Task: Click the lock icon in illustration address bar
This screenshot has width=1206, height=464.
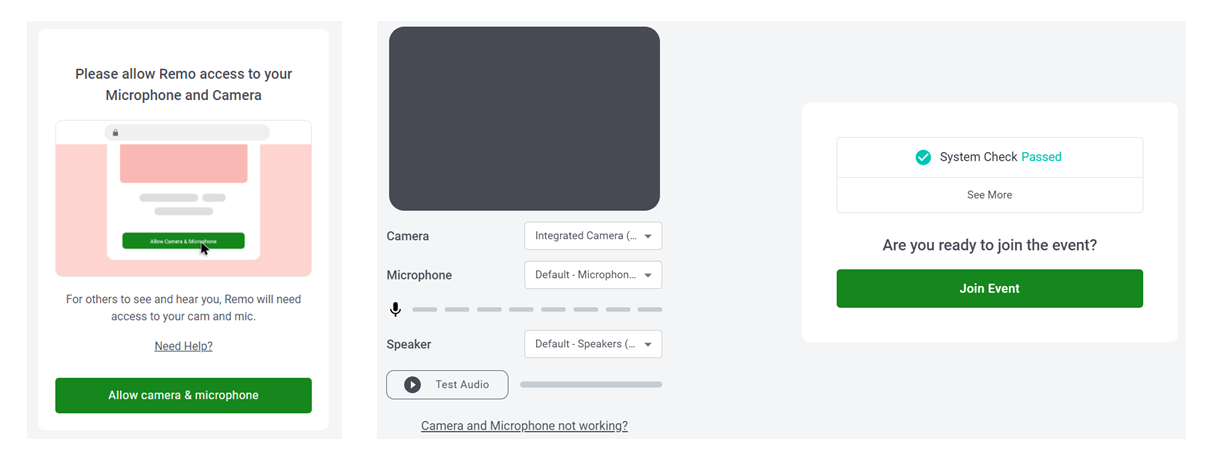Action: pos(116,132)
